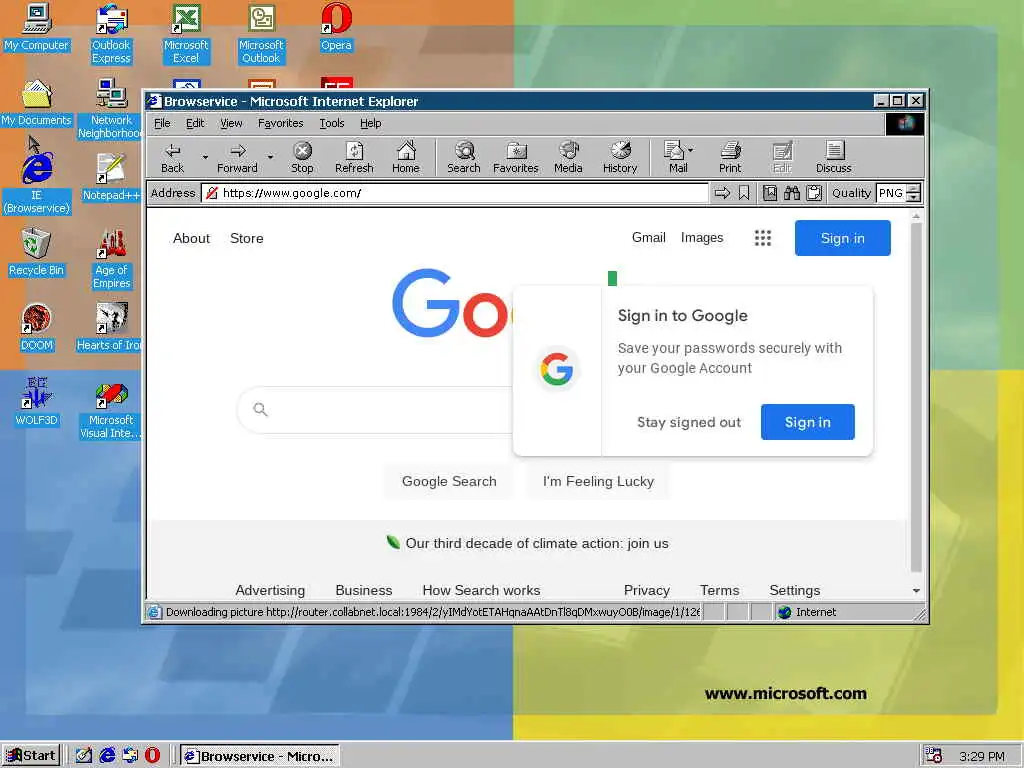Stop page loading with Stop button
This screenshot has height=768, width=1024.
pyautogui.click(x=302, y=157)
